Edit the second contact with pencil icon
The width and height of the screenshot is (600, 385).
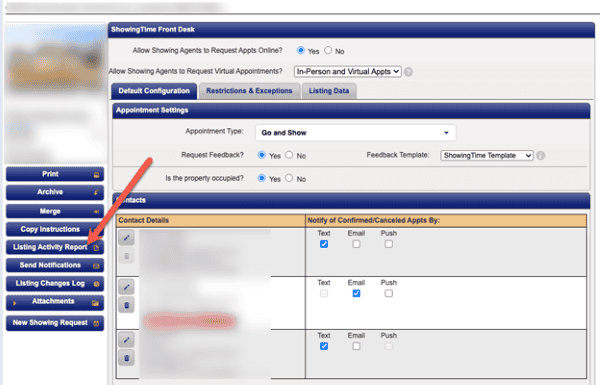click(126, 287)
